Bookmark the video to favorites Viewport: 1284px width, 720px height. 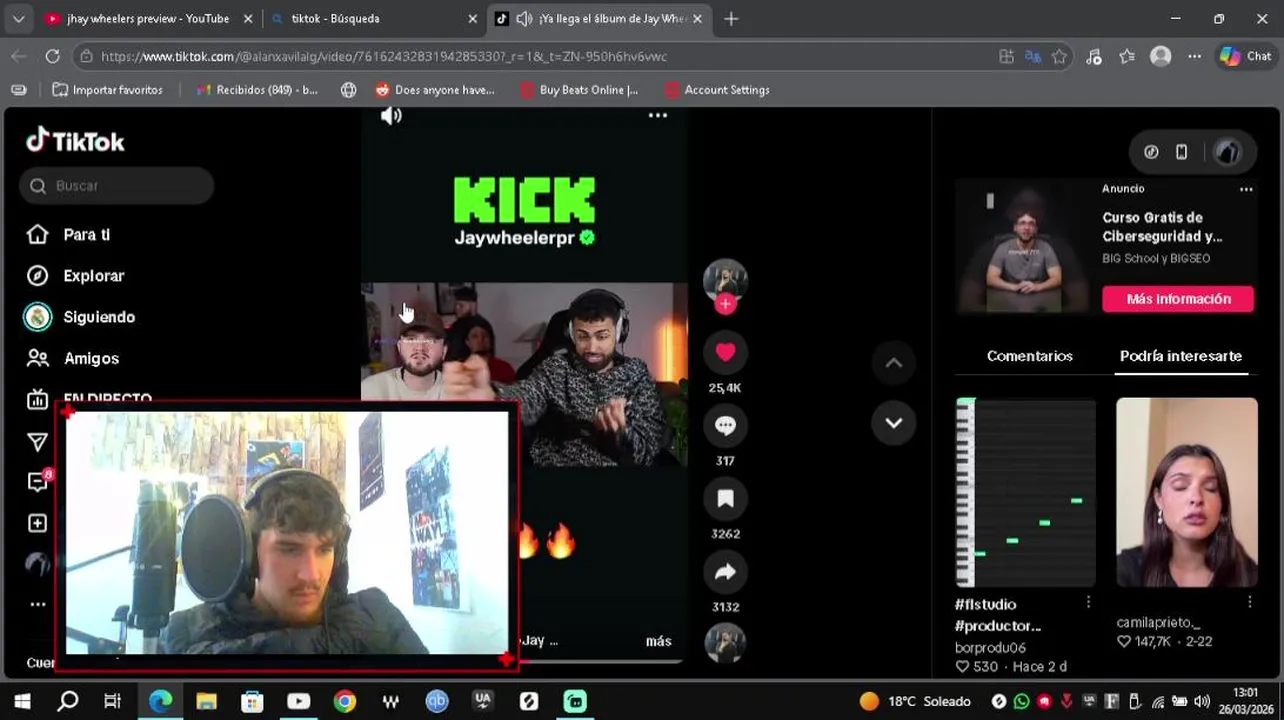[725, 498]
